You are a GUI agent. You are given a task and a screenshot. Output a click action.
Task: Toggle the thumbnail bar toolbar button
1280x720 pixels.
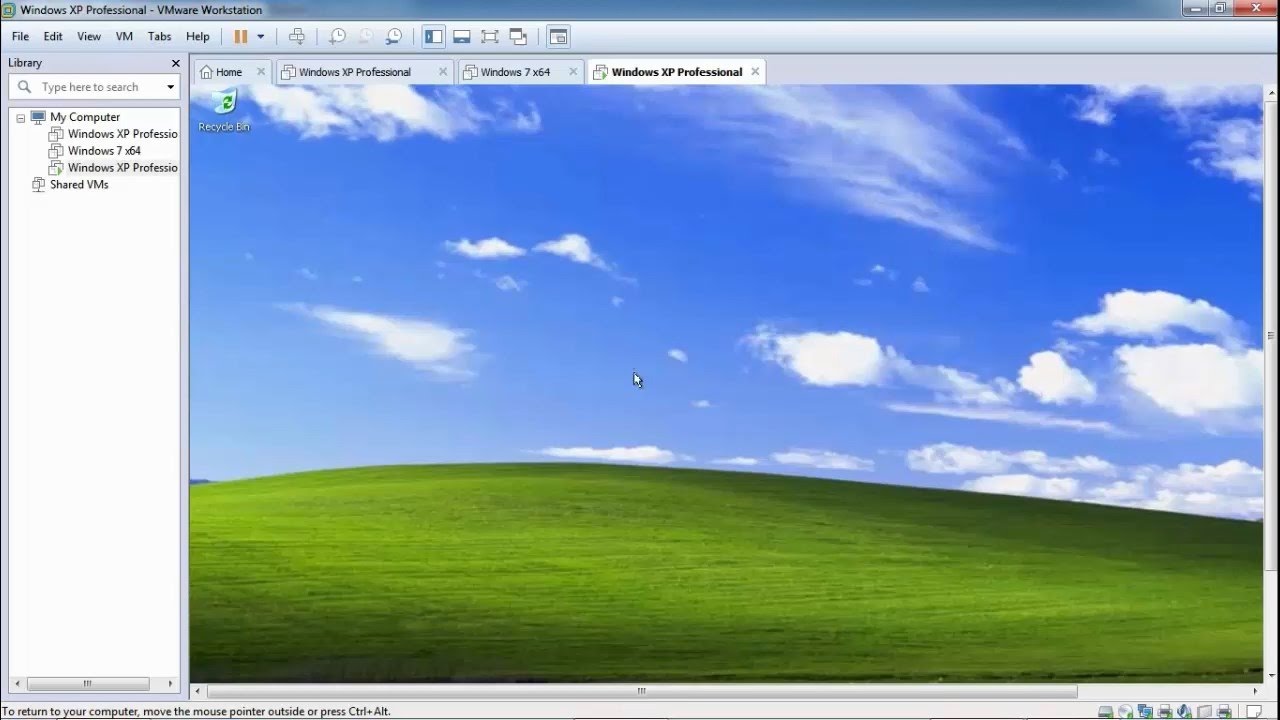click(x=462, y=36)
